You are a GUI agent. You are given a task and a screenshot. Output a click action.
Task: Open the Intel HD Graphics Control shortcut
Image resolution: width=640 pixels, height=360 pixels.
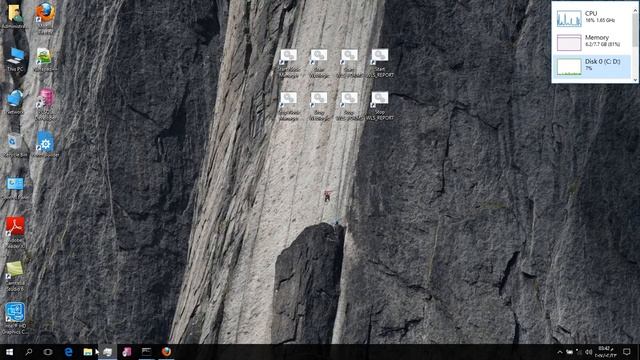pos(15,318)
